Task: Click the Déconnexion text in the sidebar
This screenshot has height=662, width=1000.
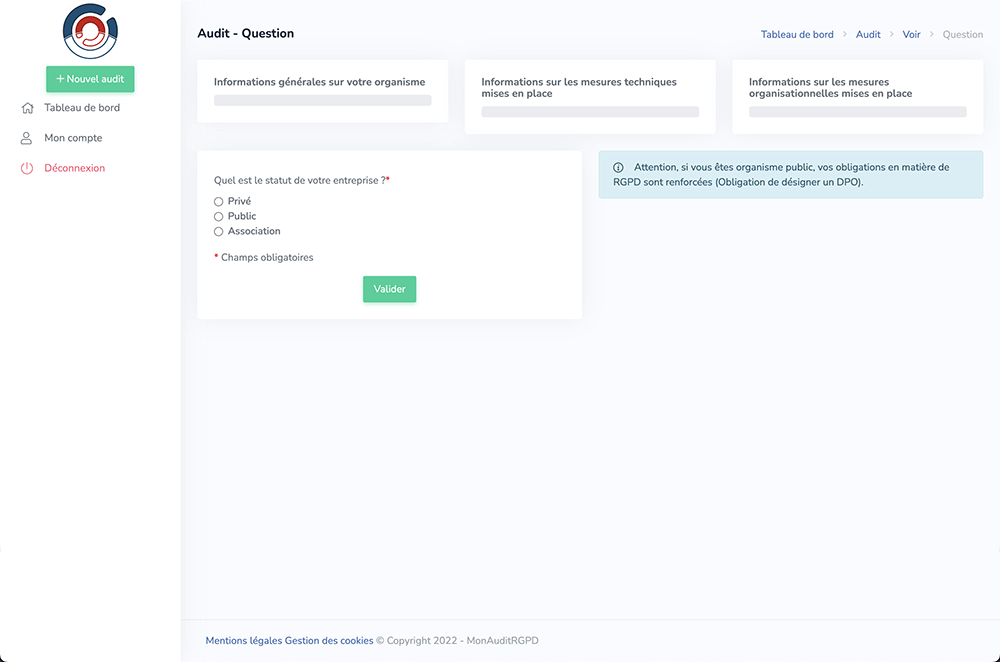Action: [75, 168]
